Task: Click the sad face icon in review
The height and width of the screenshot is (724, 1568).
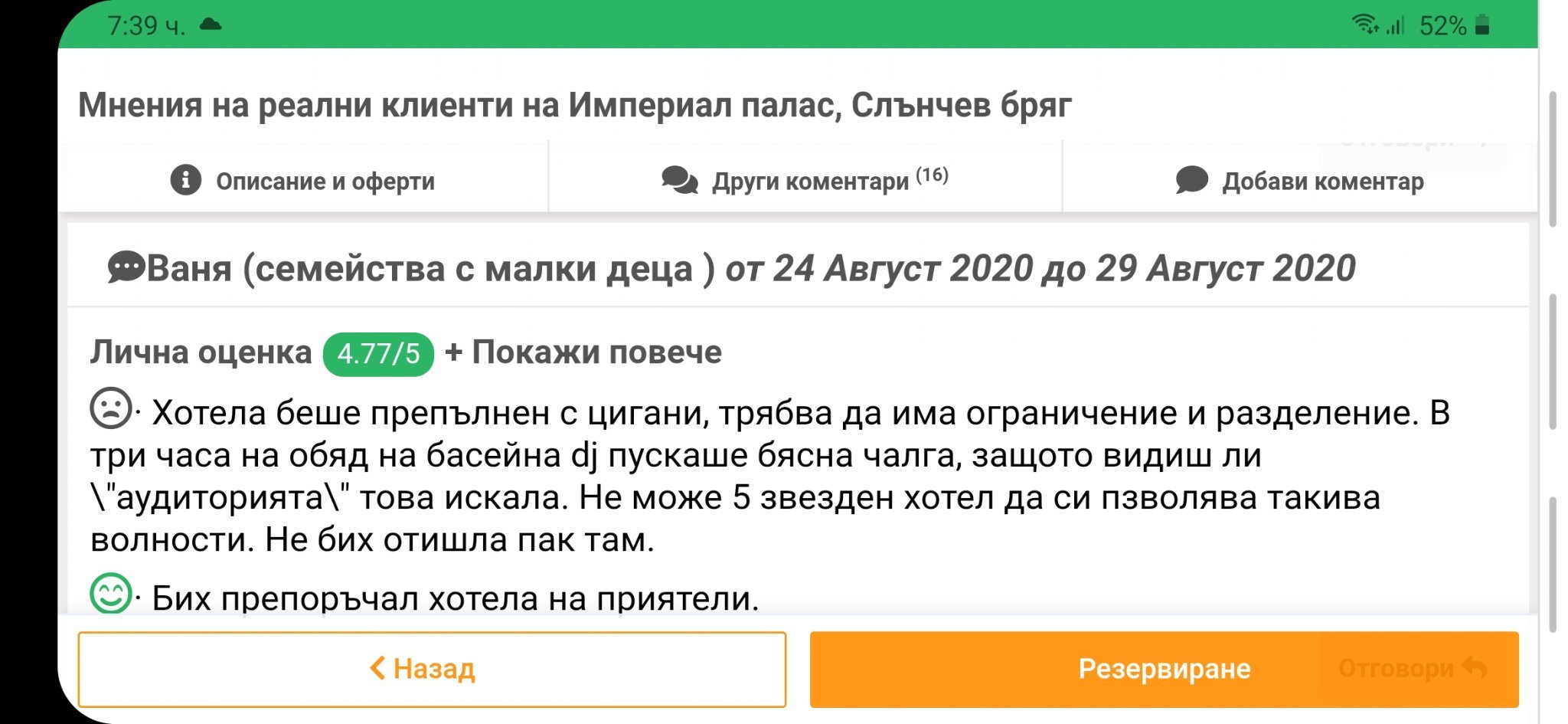Action: pyautogui.click(x=111, y=408)
